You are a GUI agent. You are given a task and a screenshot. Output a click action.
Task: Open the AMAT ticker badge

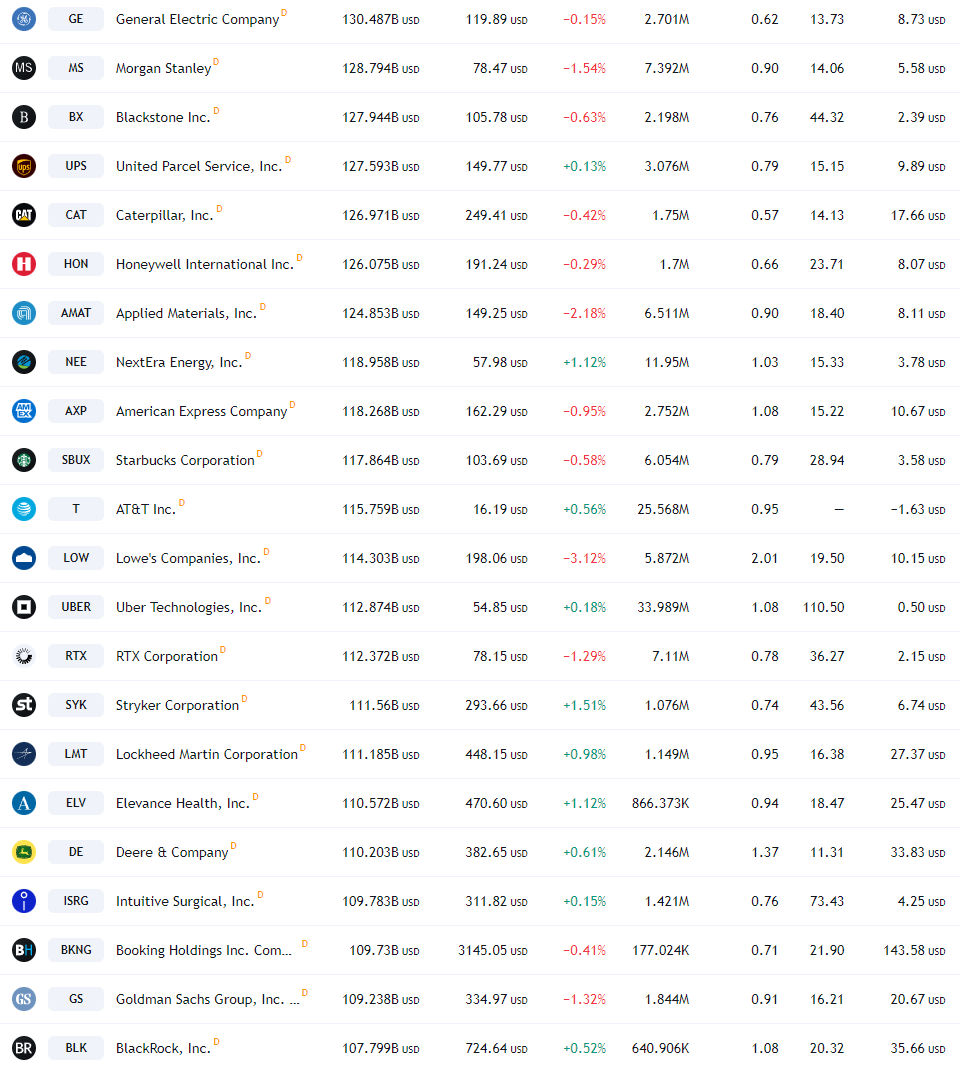click(x=76, y=313)
